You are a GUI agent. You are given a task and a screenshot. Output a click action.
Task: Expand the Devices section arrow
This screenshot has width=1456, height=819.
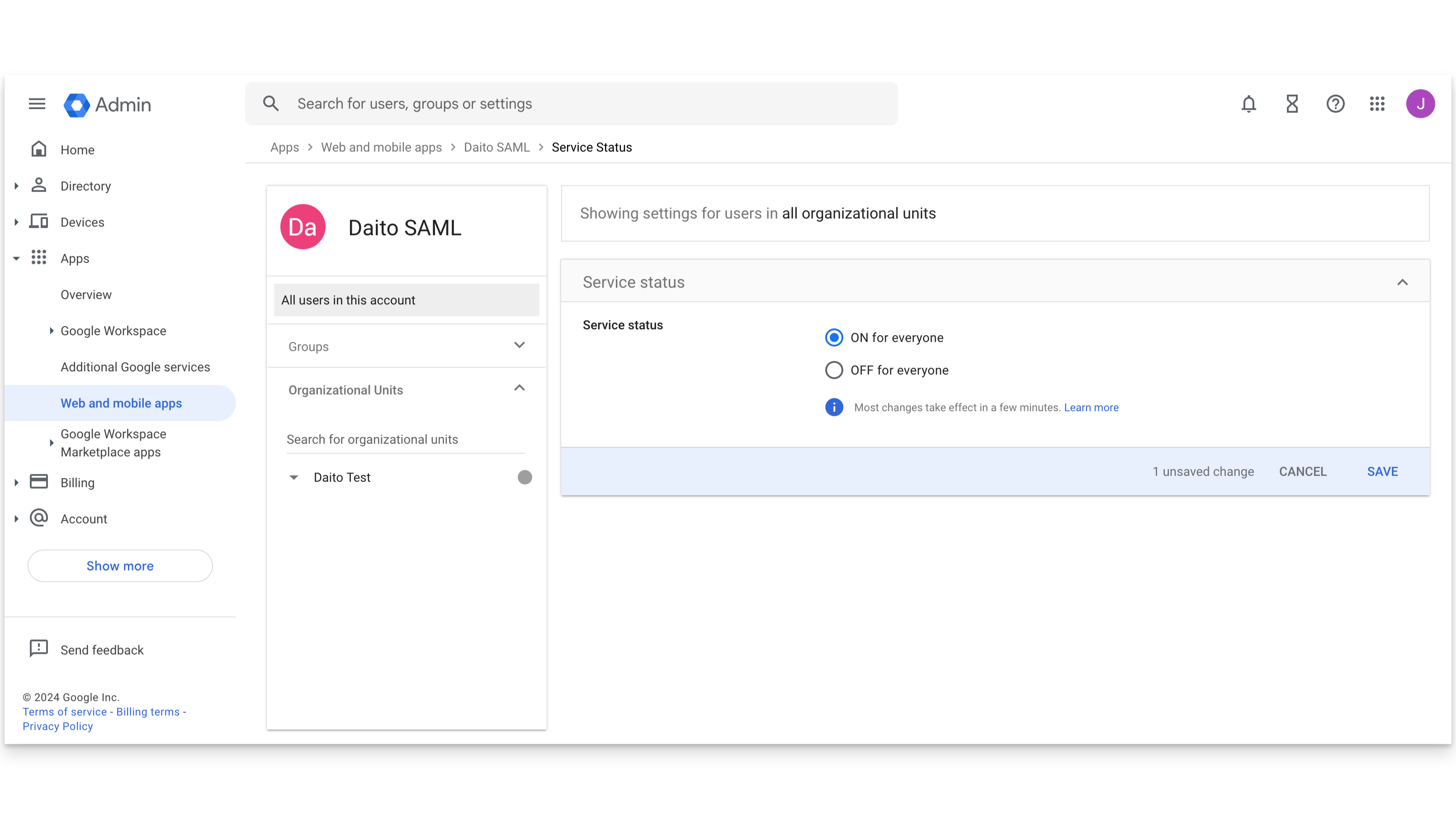(16, 222)
